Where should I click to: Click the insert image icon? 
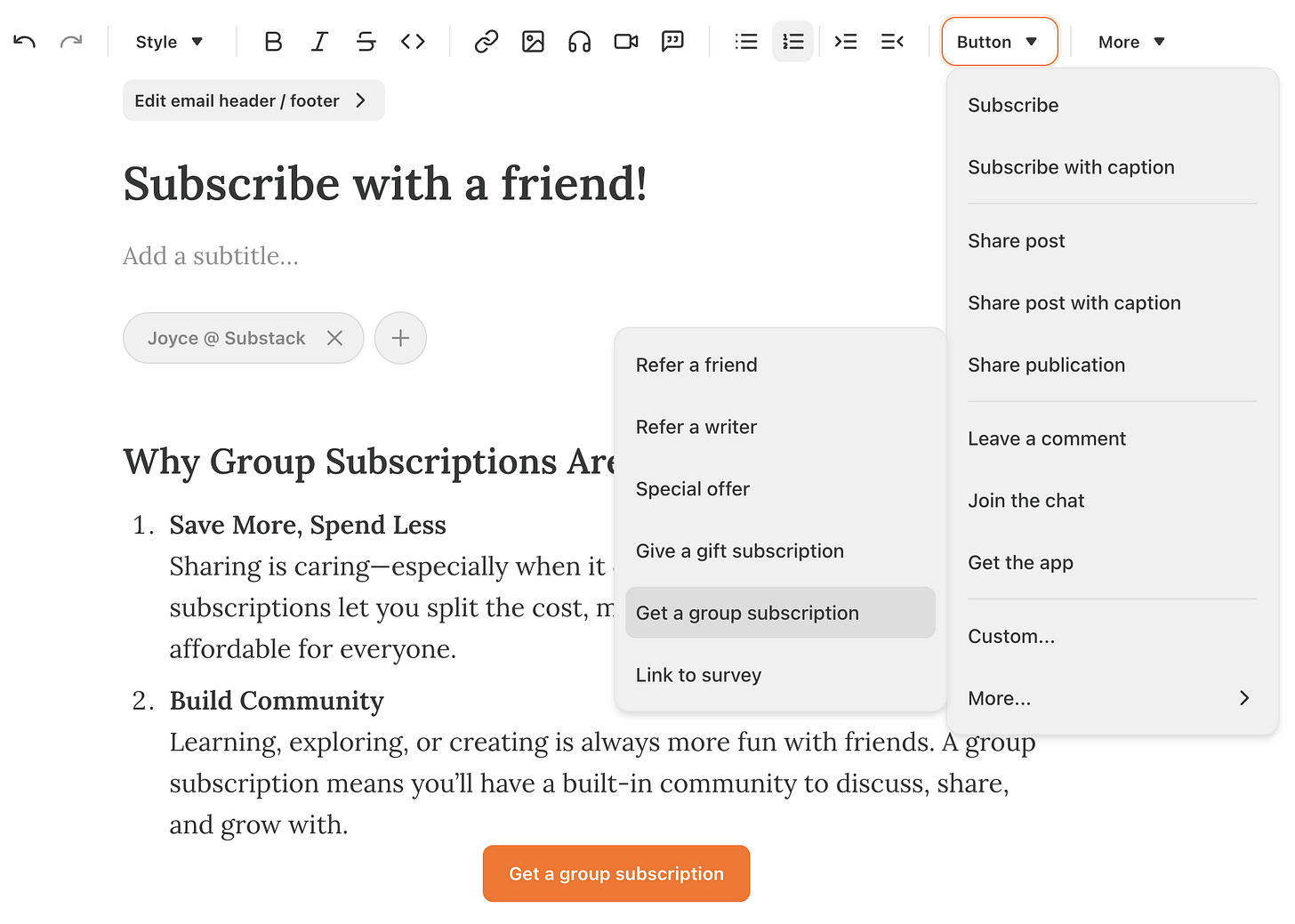click(533, 41)
